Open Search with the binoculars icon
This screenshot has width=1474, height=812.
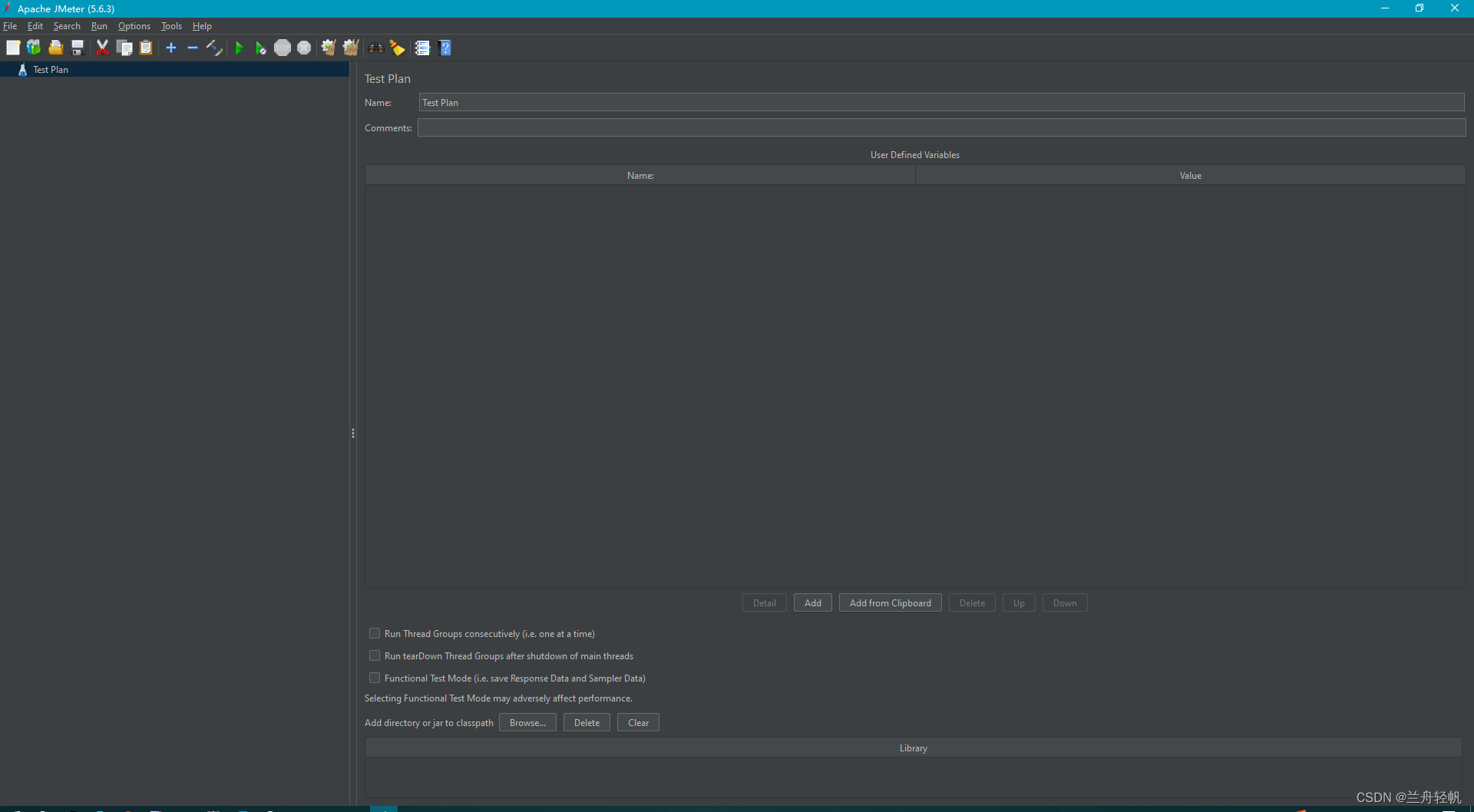(x=375, y=48)
